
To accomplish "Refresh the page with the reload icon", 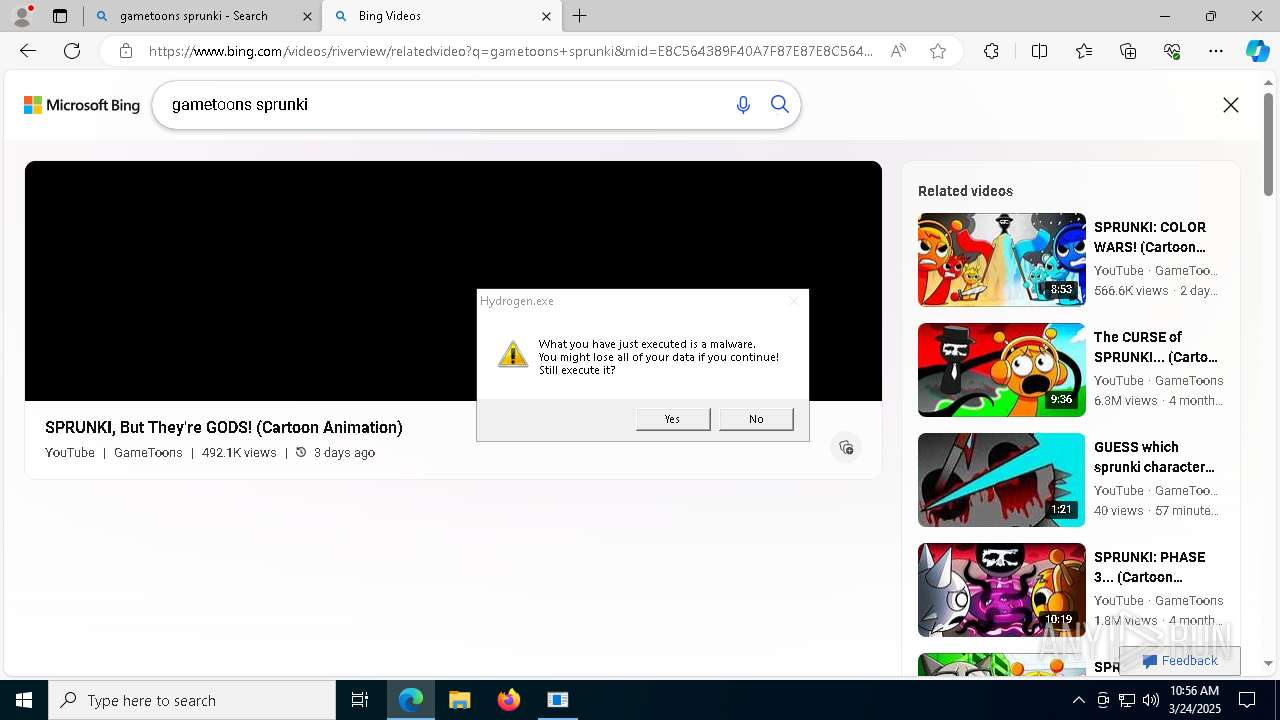I will tap(72, 51).
